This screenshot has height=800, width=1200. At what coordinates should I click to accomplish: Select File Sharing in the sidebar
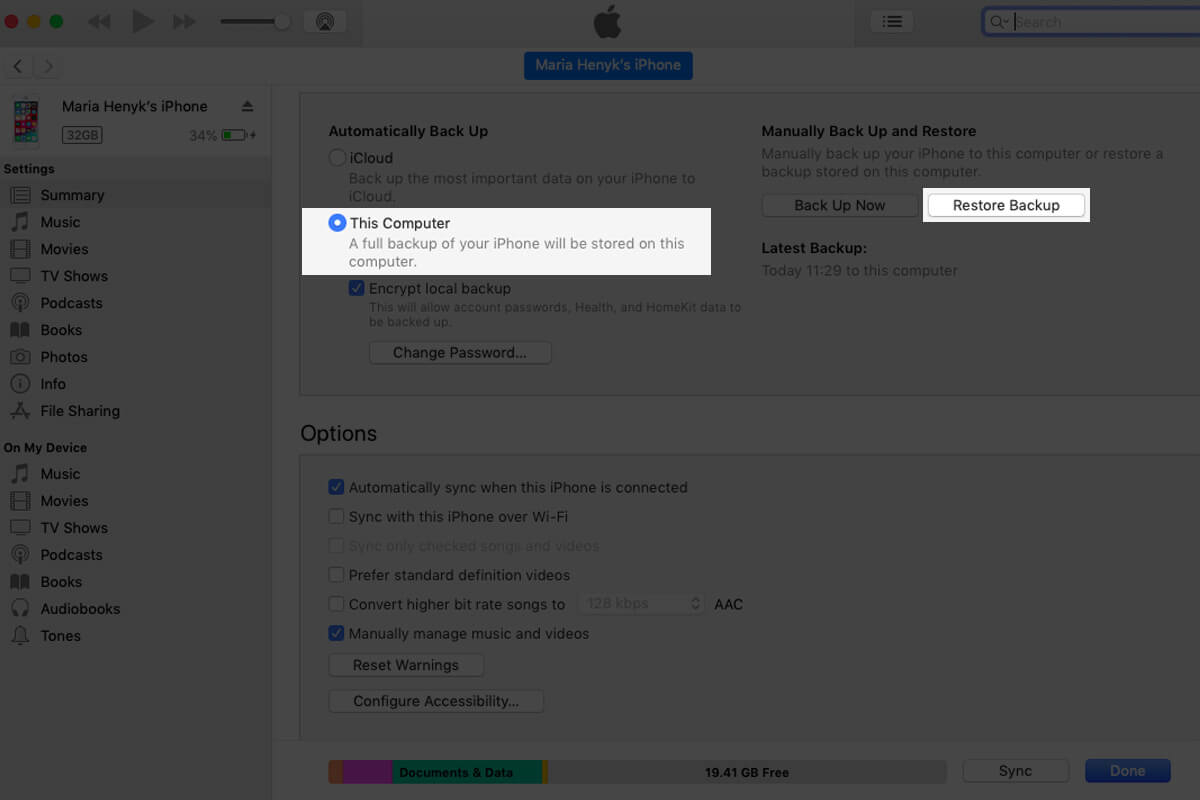[79, 411]
